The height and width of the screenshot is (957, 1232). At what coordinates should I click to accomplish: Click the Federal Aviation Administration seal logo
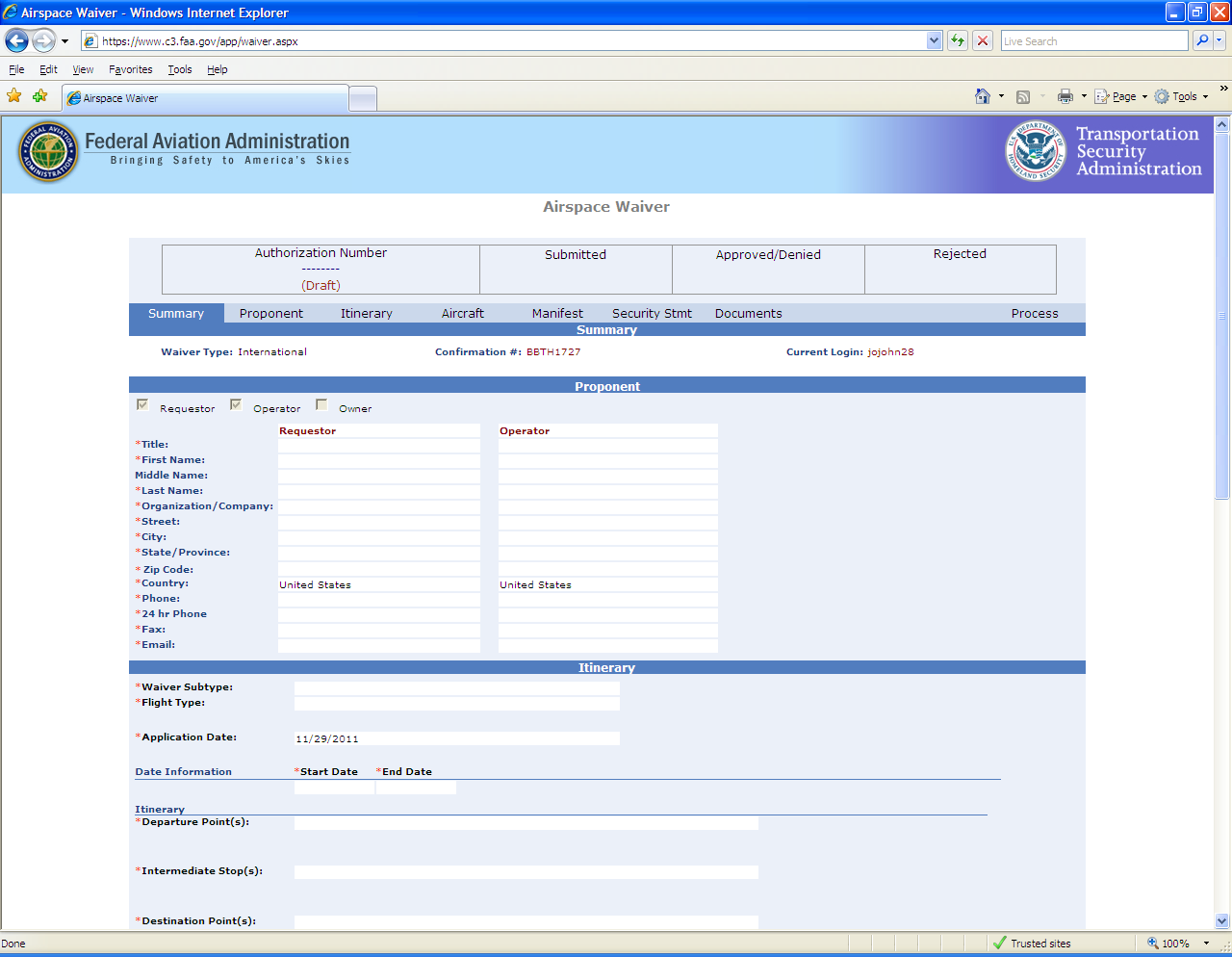(48, 152)
